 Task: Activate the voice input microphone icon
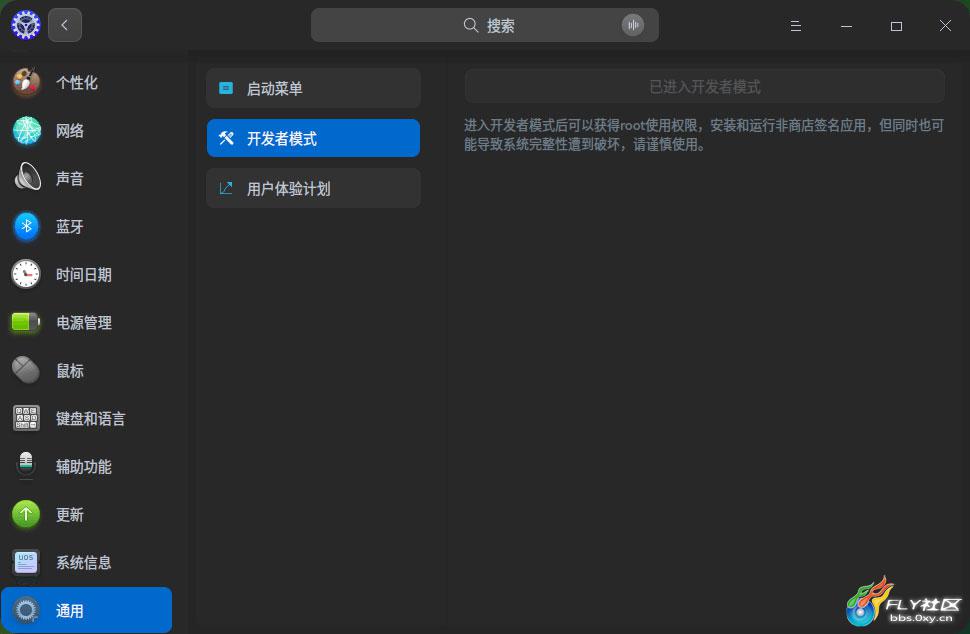tap(632, 25)
